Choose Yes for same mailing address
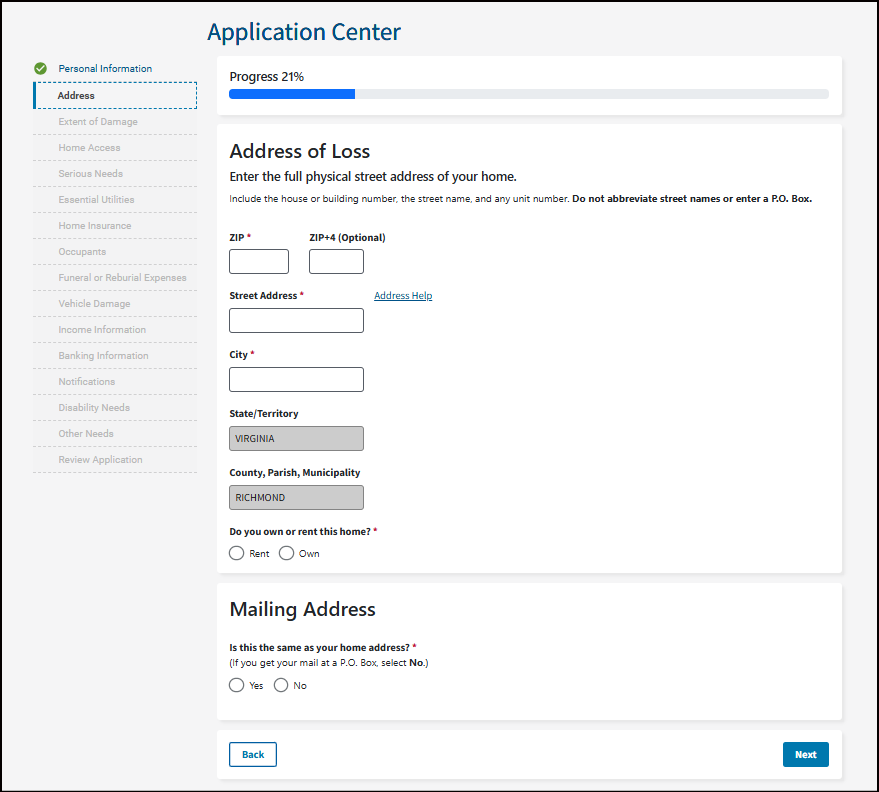 [237, 685]
